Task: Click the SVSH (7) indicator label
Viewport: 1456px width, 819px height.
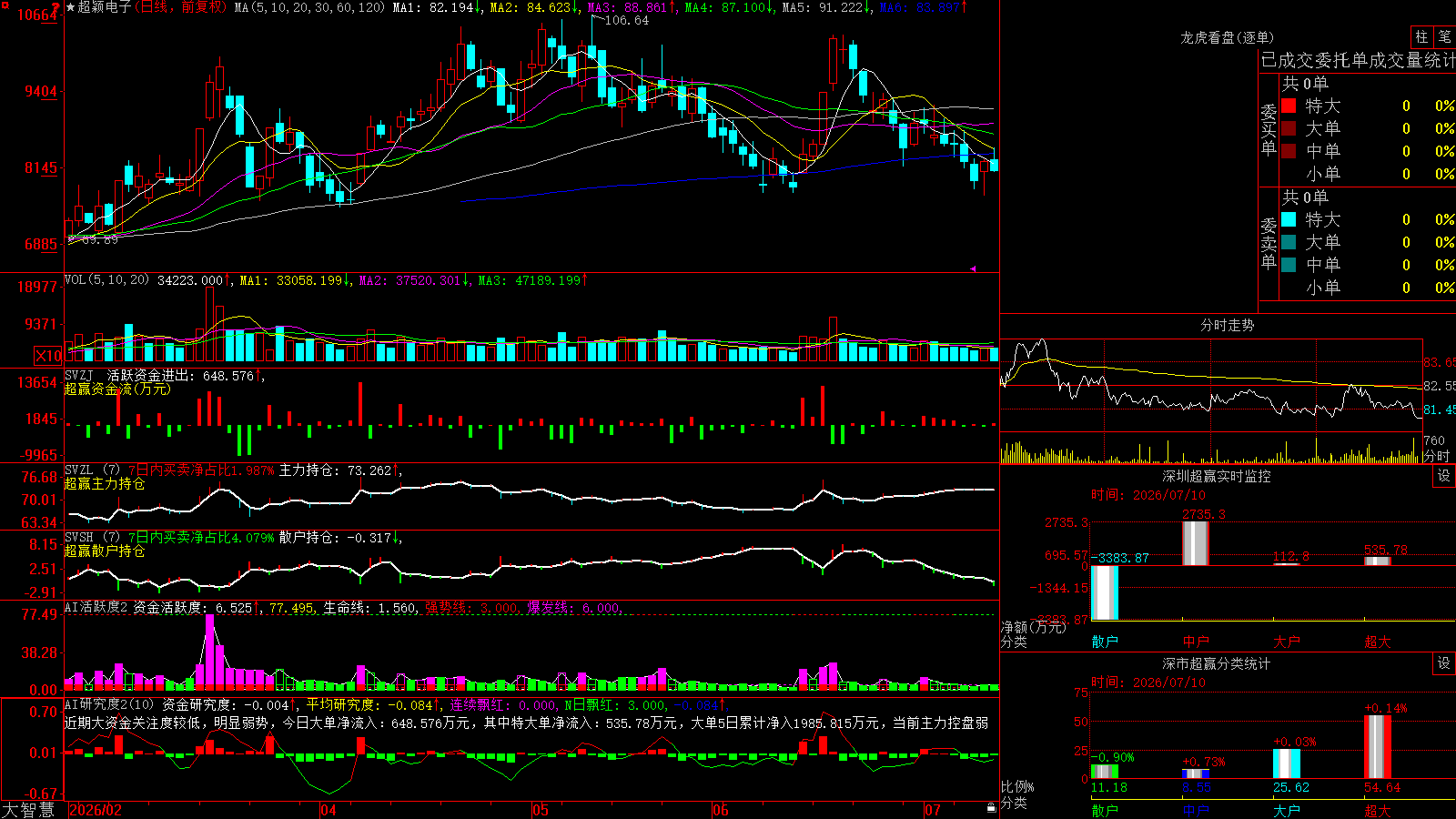Action: [93, 537]
